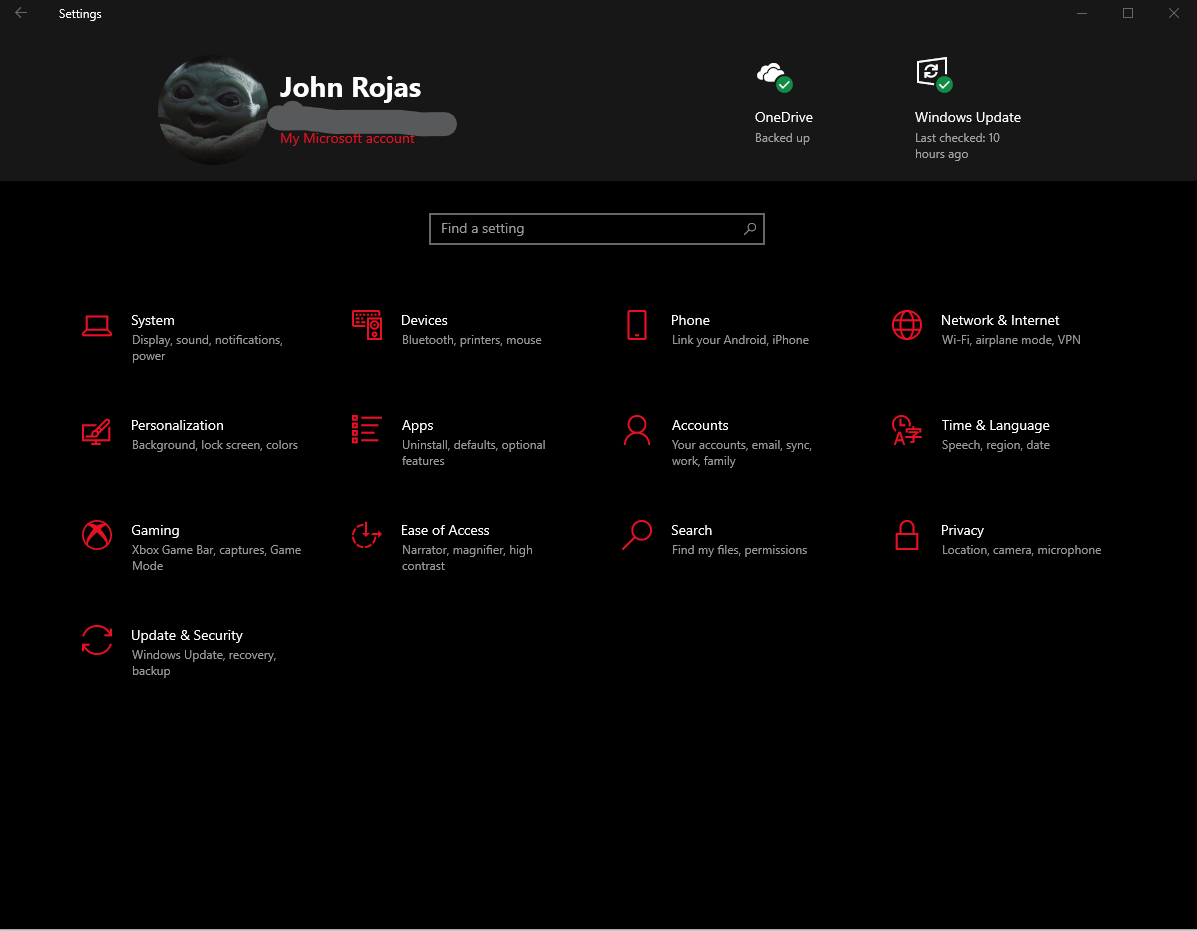Click inside the Find a setting field

(597, 229)
